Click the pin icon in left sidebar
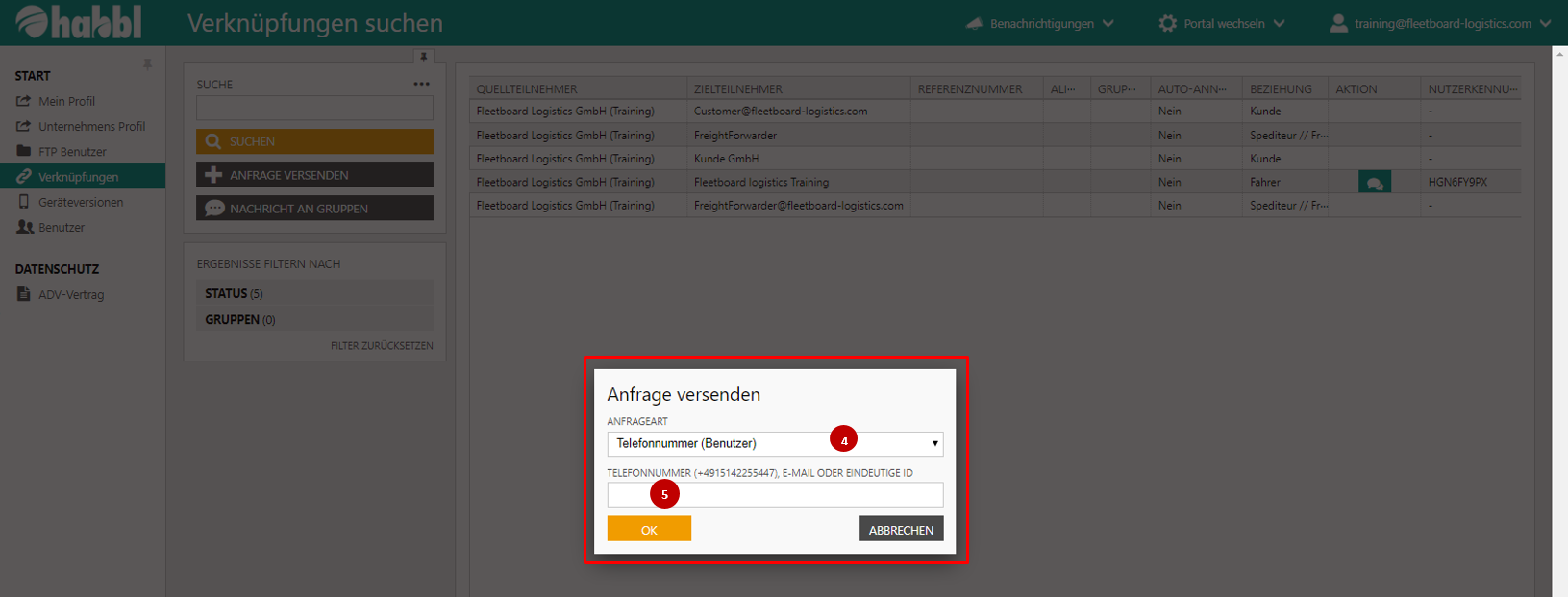Viewport: 1568px width, 597px height. coord(147,64)
